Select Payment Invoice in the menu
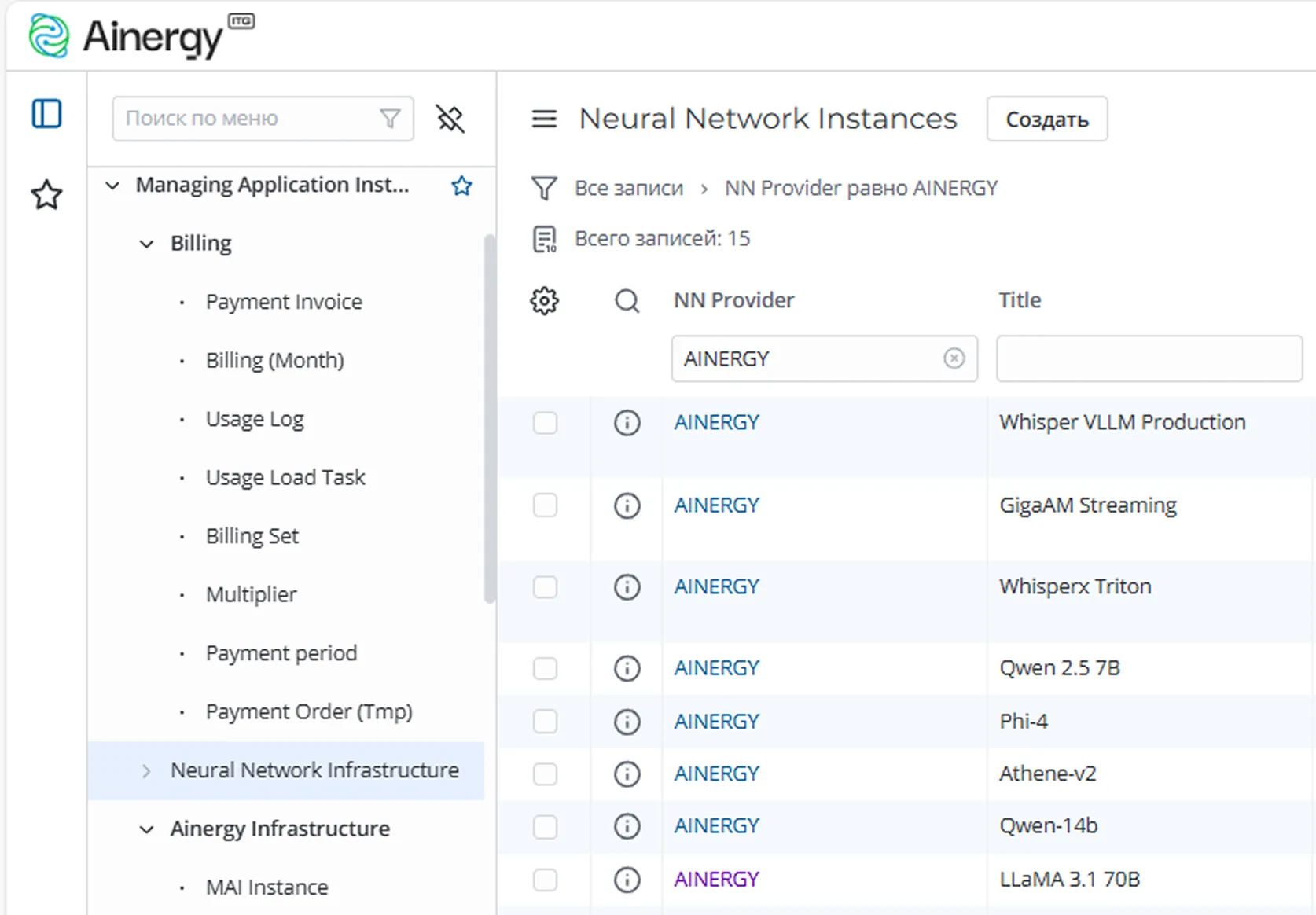The image size is (1316, 915). pos(284,302)
